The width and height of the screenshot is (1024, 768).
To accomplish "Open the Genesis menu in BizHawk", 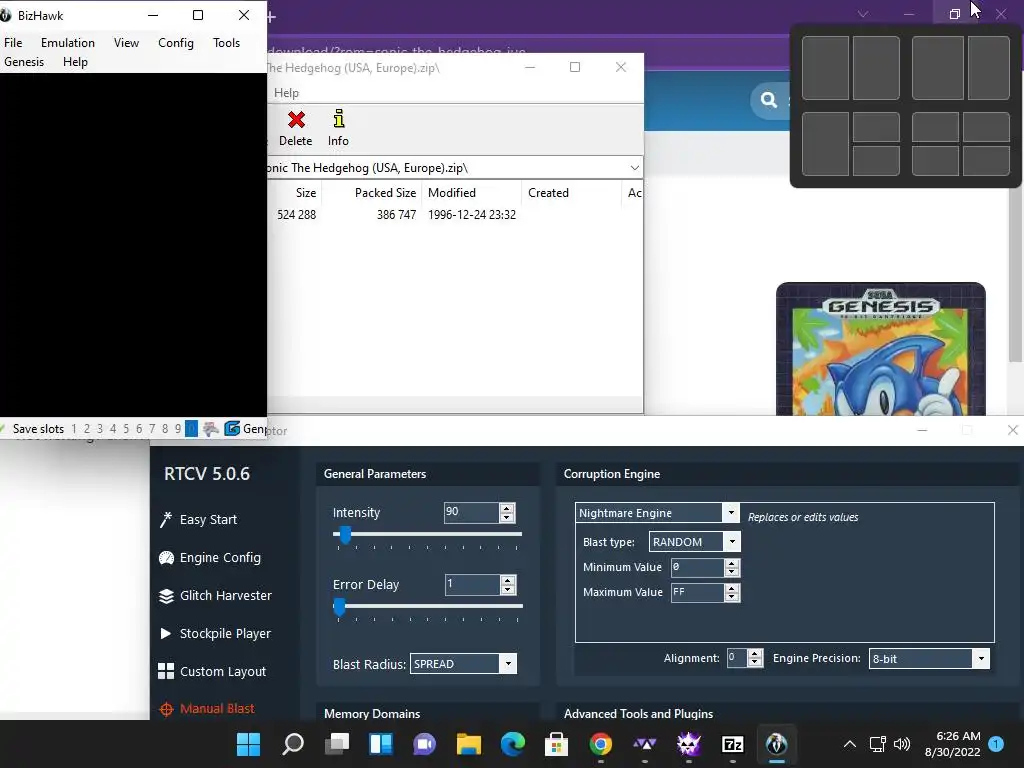I will (24, 61).
